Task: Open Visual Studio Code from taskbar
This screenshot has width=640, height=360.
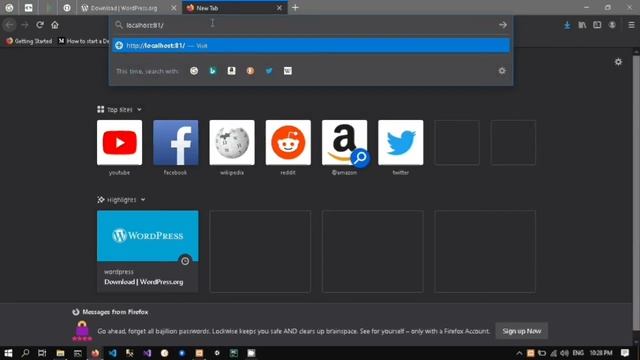Action: click(x=113, y=353)
